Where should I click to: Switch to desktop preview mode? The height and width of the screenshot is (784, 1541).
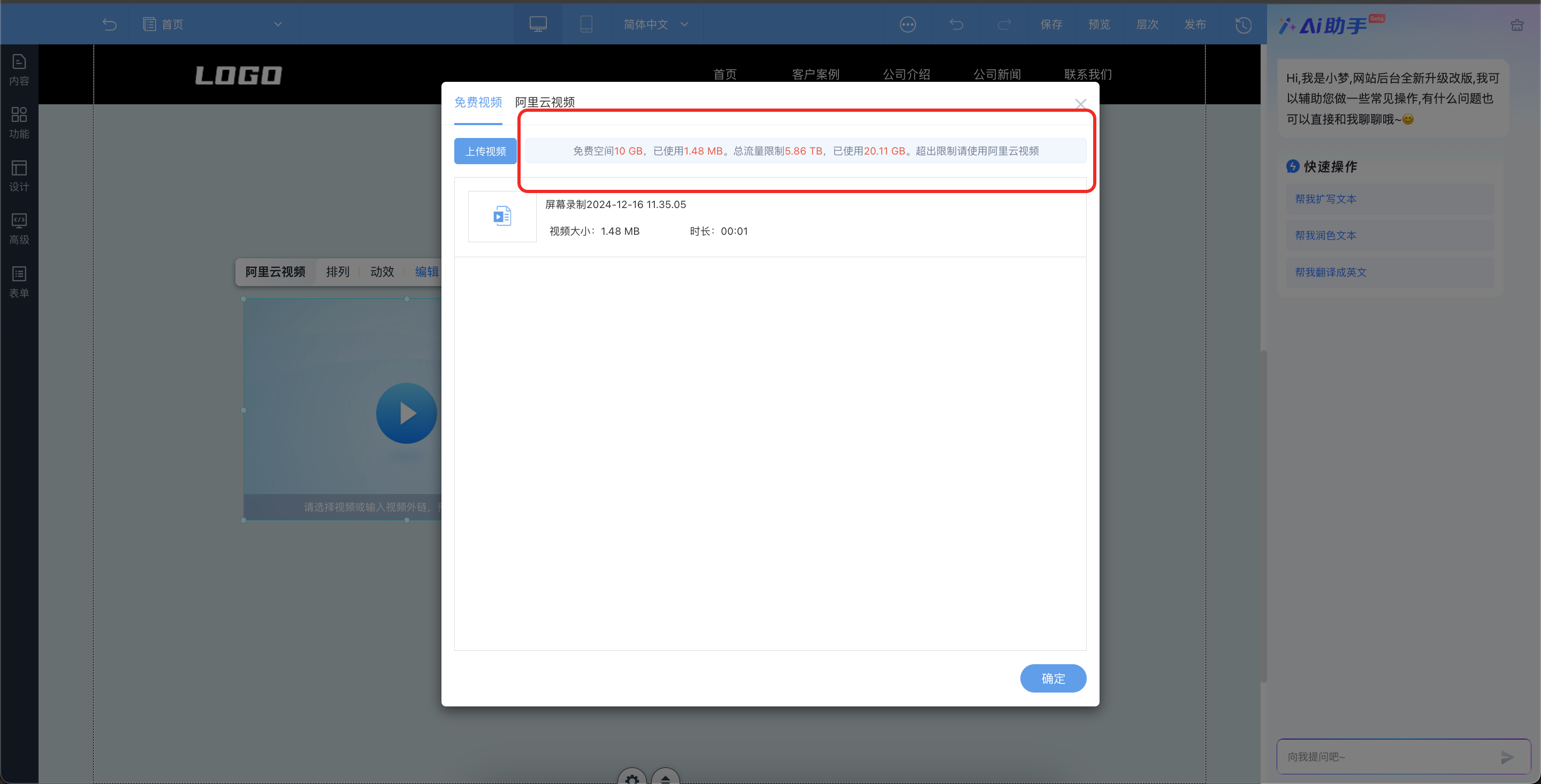pyautogui.click(x=538, y=24)
